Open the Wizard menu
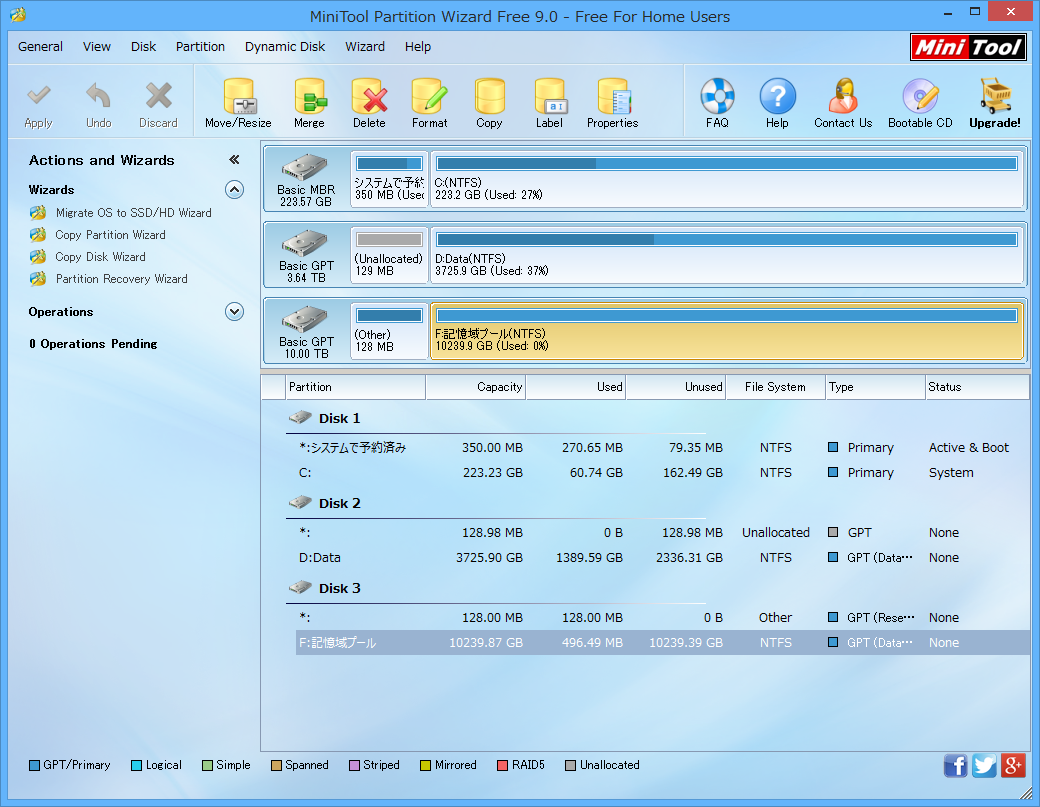 365,46
